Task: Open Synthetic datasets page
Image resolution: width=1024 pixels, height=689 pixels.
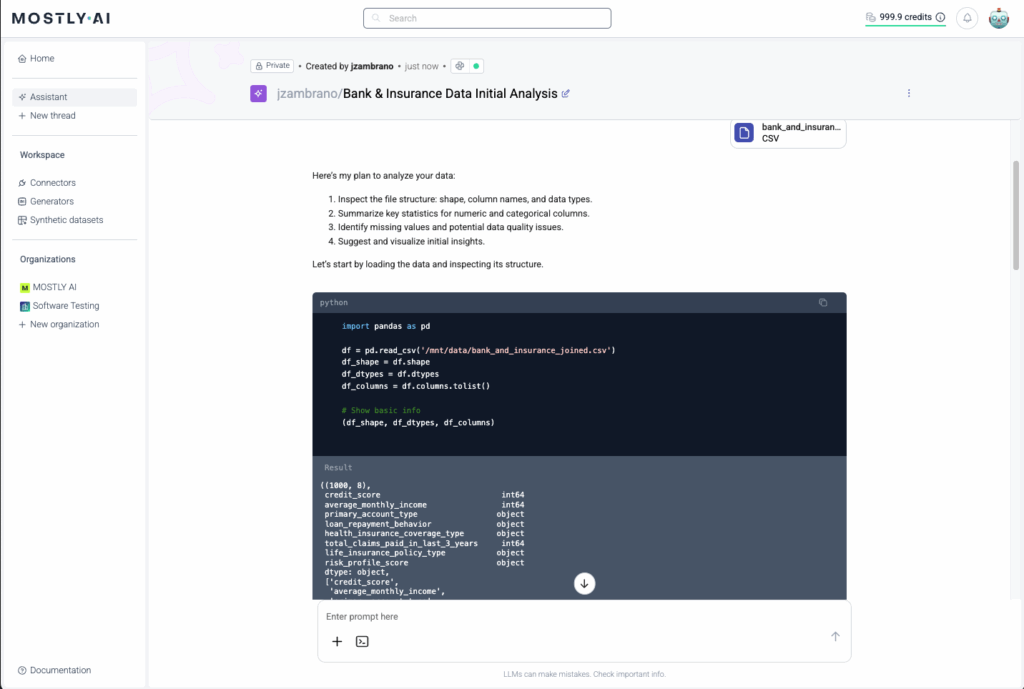Action: coord(60,220)
